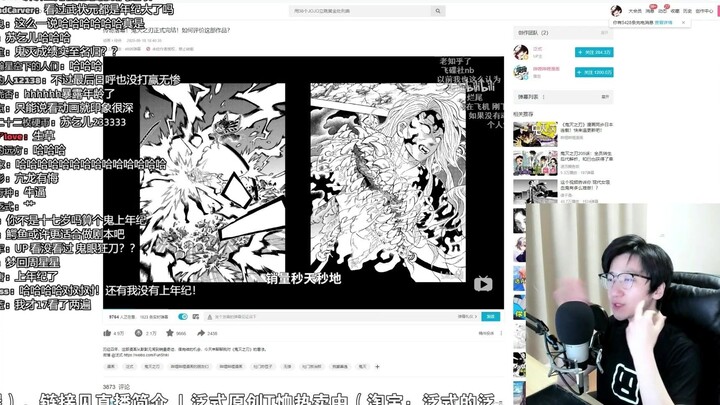Open the more options dots beside 稿件投诉
Image resolution: width=720 pixels, height=405 pixels.
click(501, 333)
